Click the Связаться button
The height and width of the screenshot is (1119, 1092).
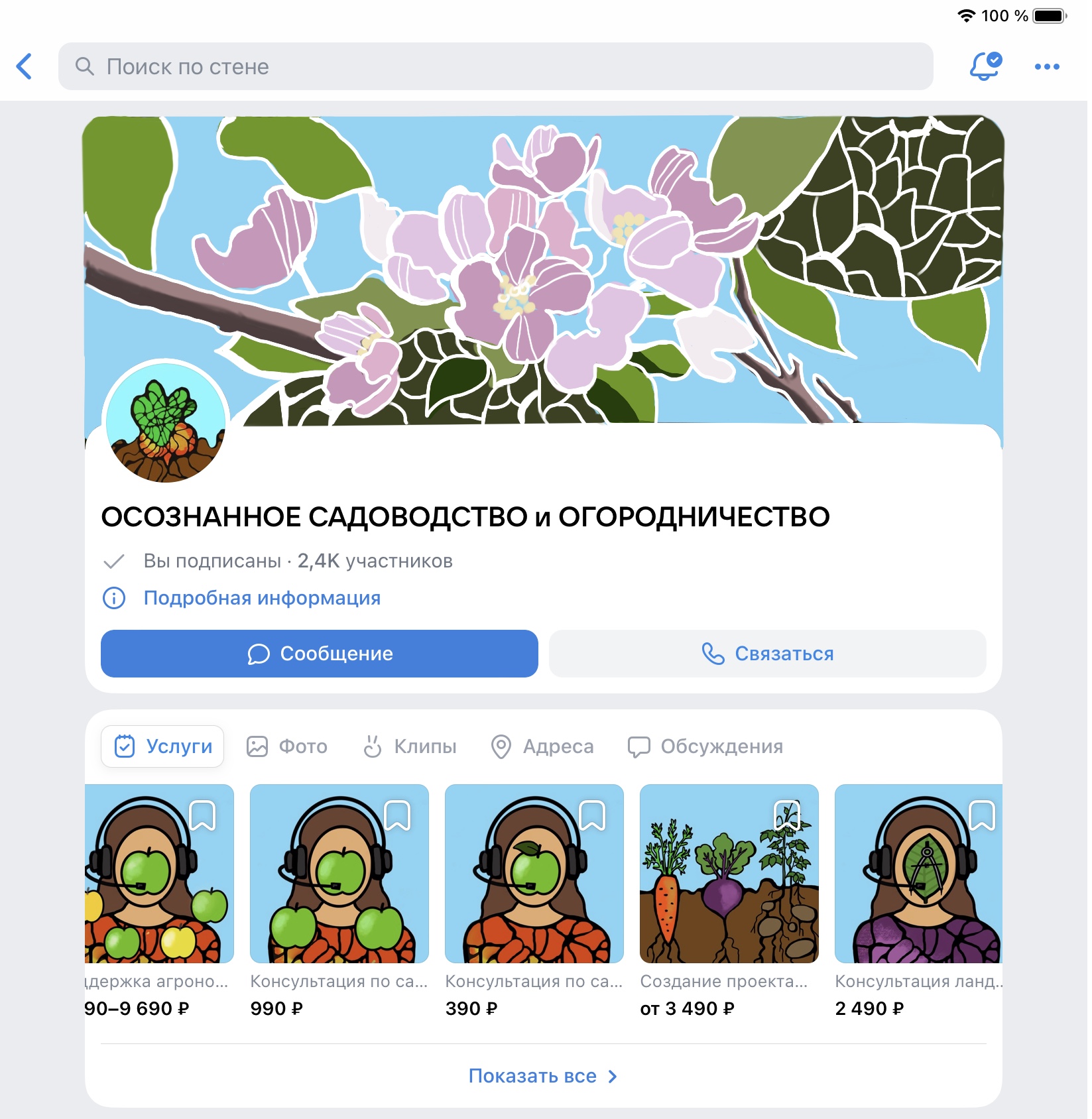(x=768, y=654)
